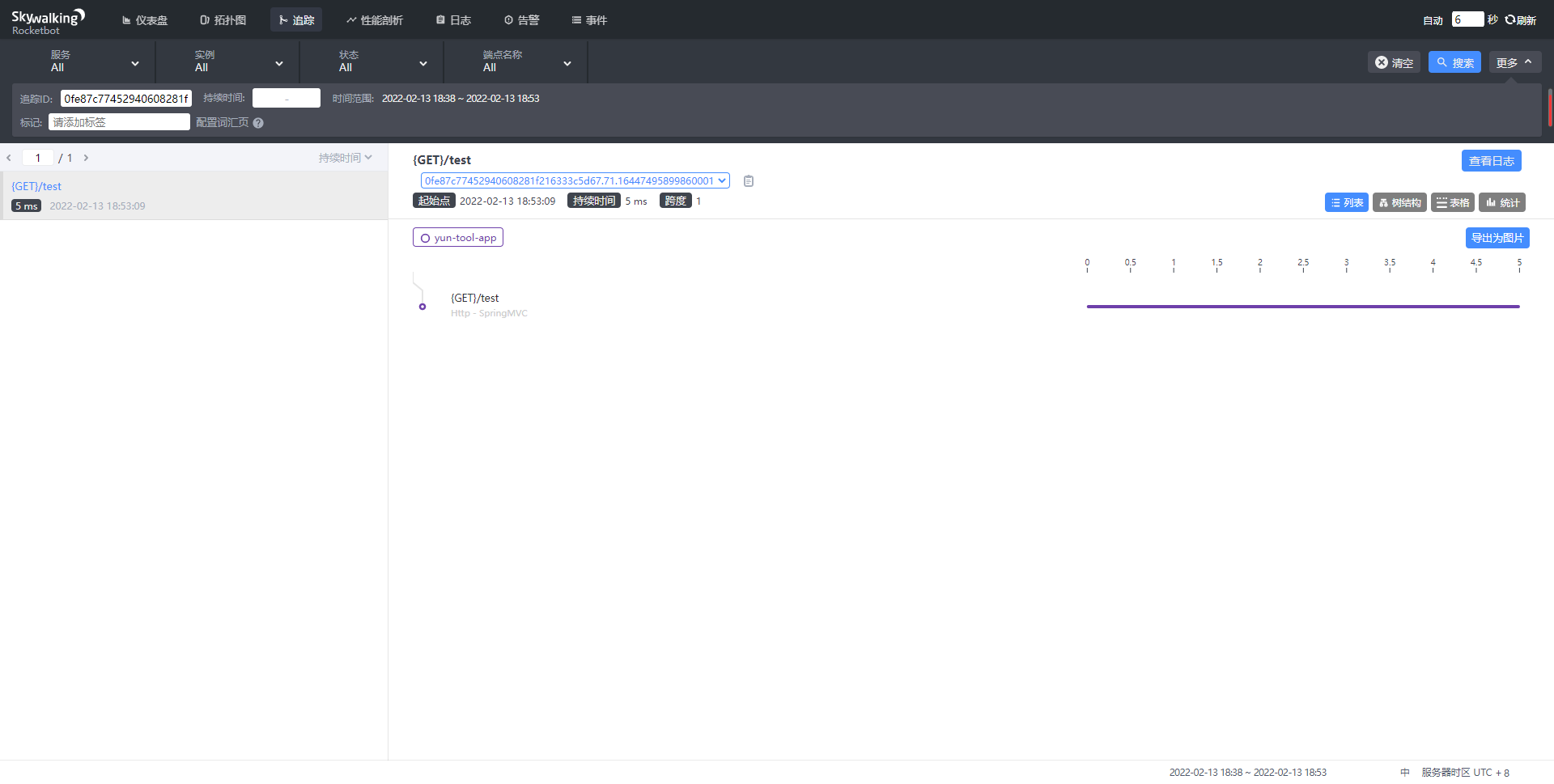Screen dimensions: 1554x784
Task: Edit the auto refresh seconds field
Action: (x=1467, y=19)
